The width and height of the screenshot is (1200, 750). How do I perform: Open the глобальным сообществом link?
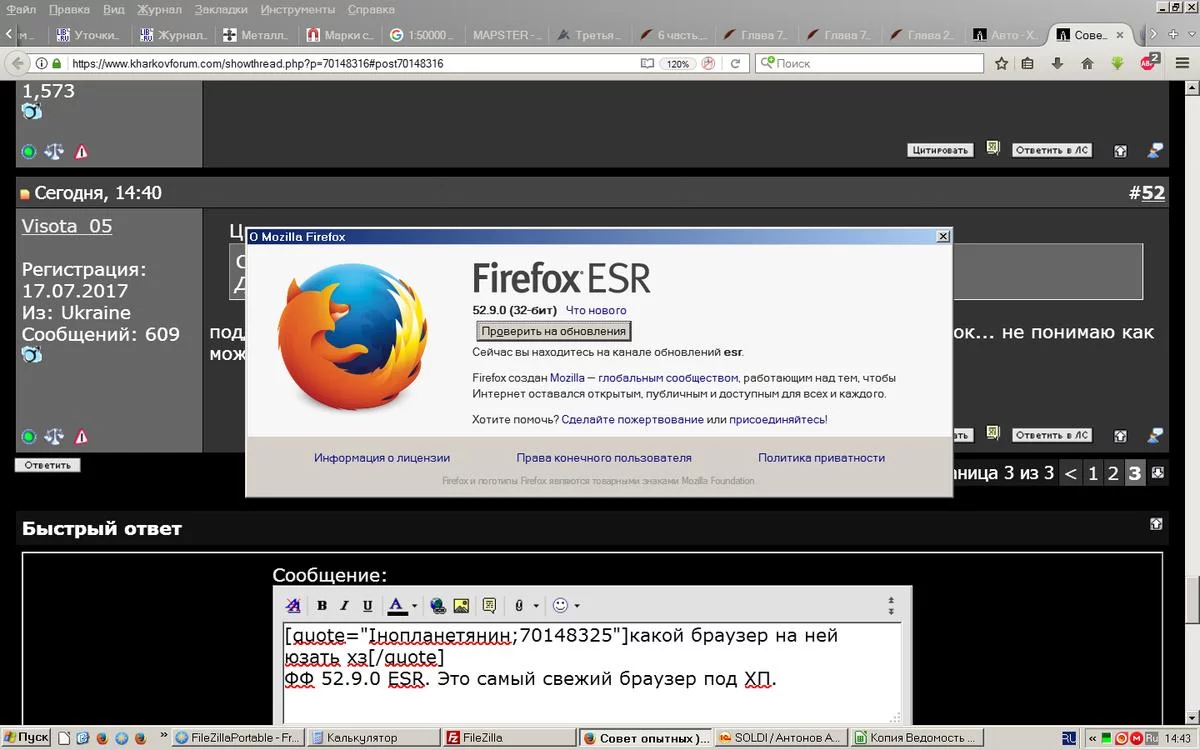668,378
